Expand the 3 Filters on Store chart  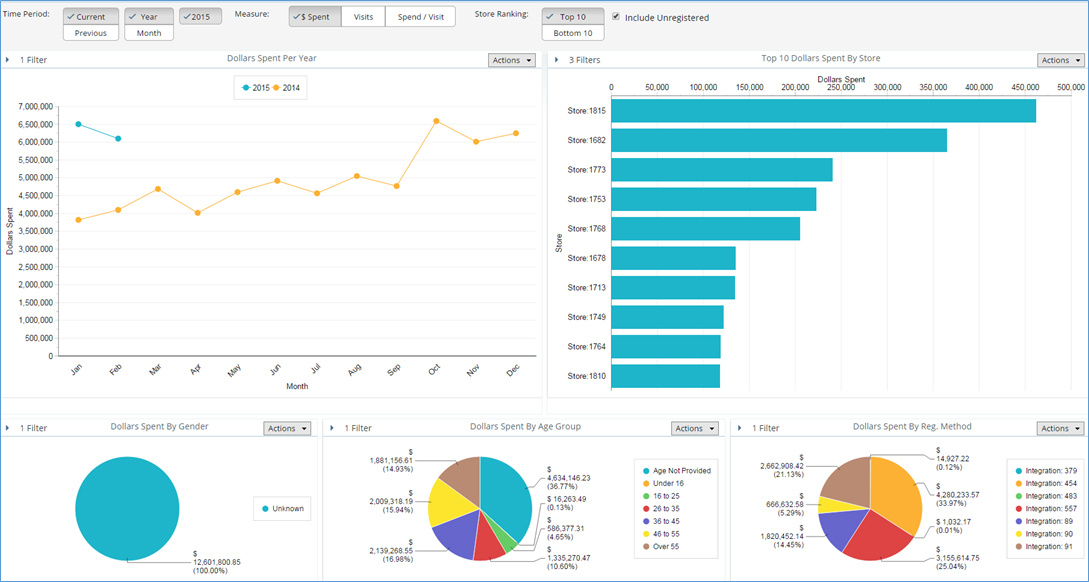tap(557, 60)
